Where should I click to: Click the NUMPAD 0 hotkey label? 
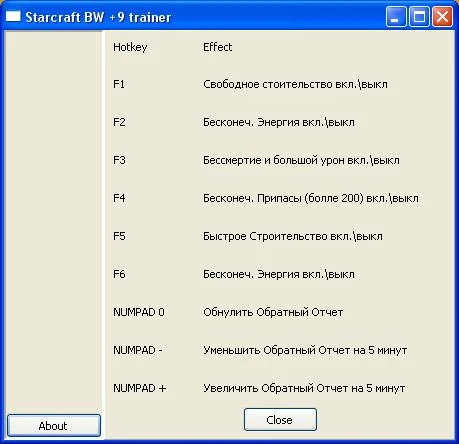(x=139, y=312)
